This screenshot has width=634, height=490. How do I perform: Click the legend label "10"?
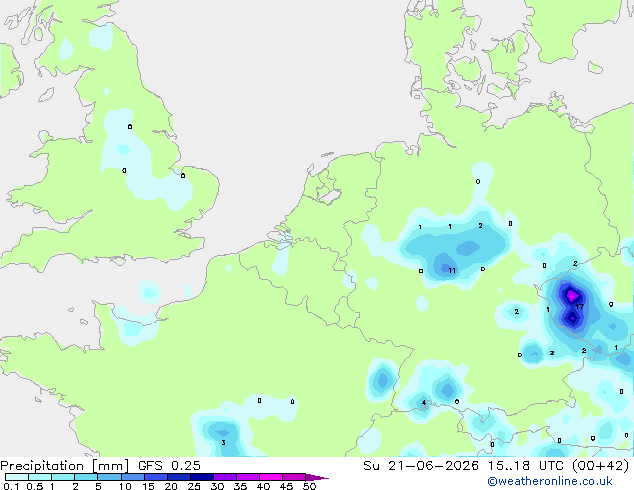click(x=125, y=486)
